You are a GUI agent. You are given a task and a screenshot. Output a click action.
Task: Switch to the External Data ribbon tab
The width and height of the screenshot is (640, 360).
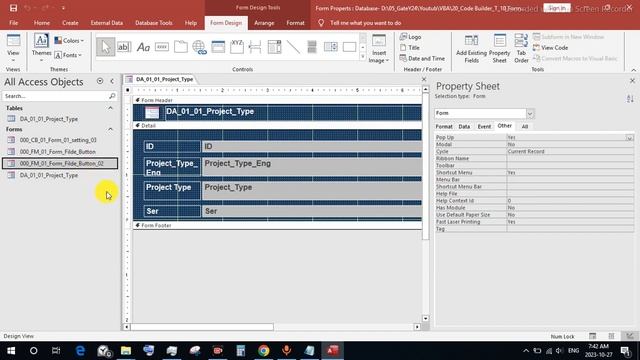107,23
